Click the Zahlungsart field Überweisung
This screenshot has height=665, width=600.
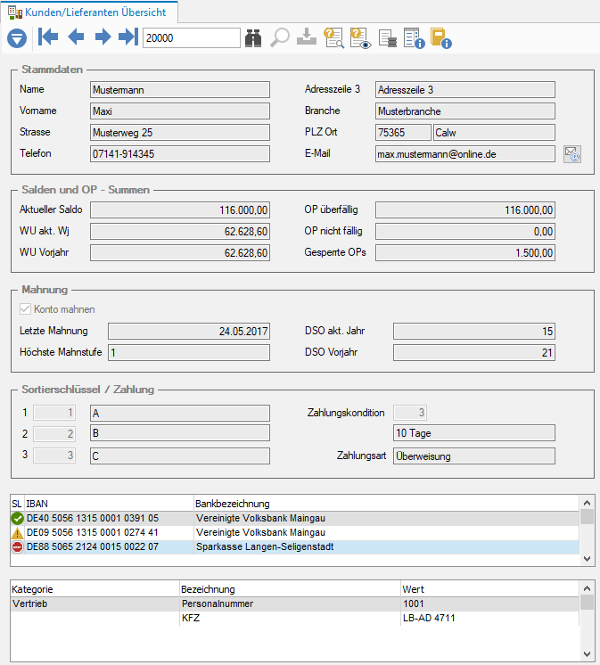click(x=474, y=456)
